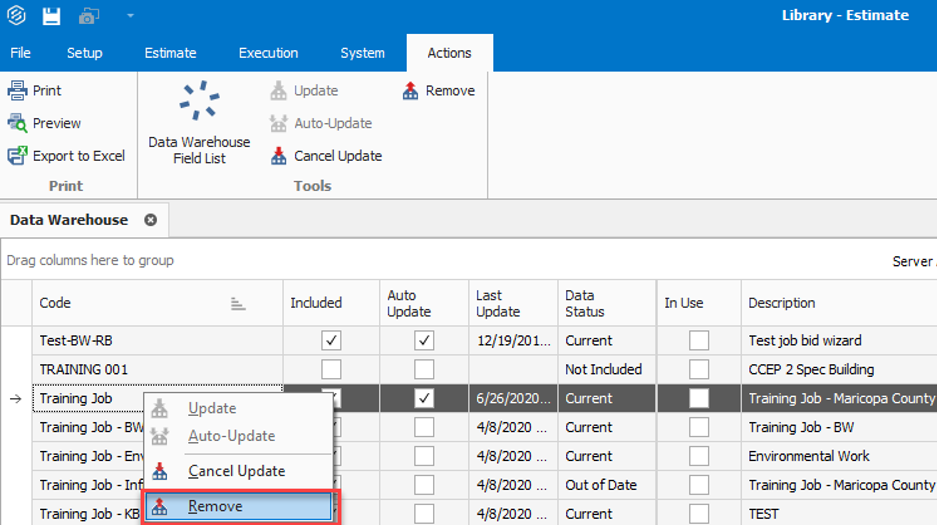Select the TRAINING 001 code cell
Screen dimensions: 937x525
(84, 370)
